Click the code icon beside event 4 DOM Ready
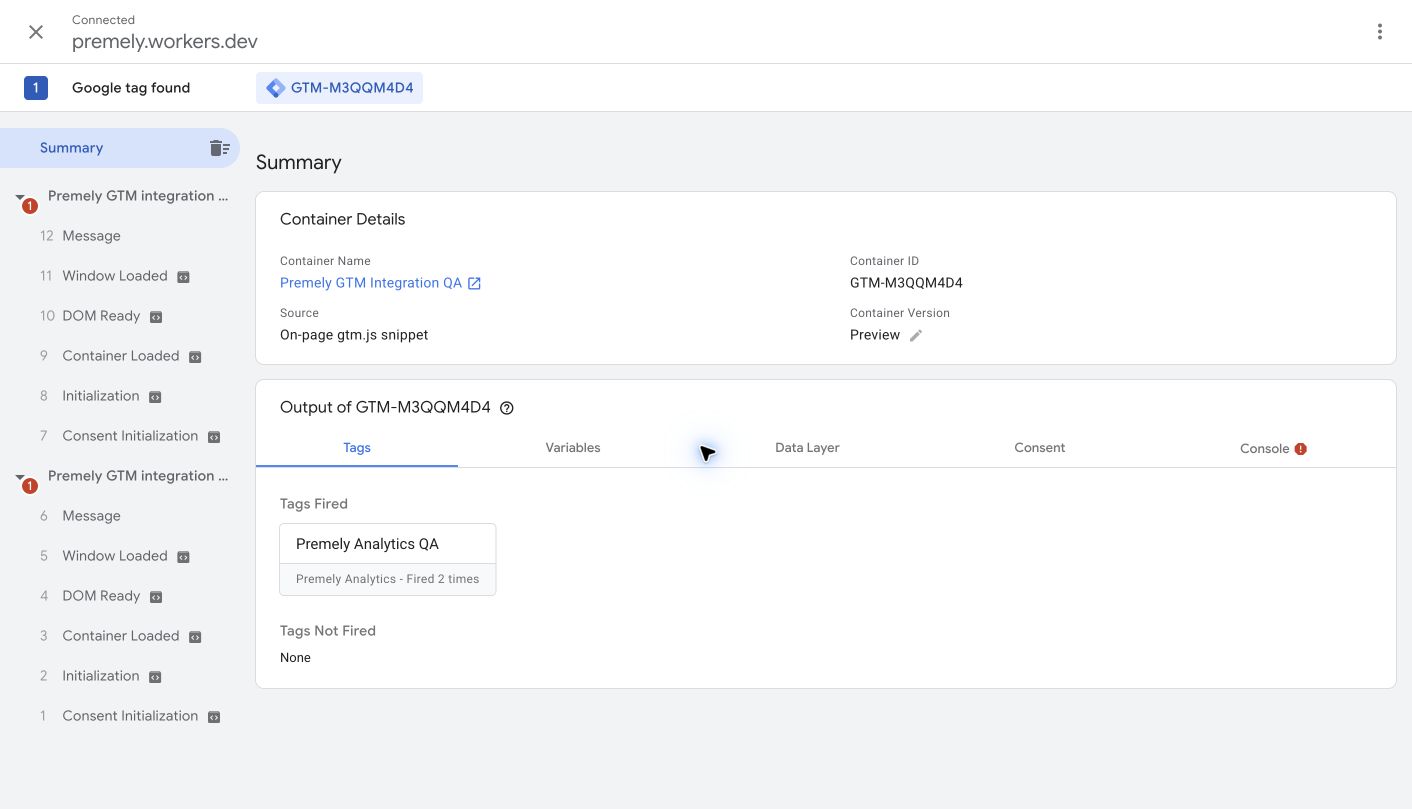The height and width of the screenshot is (809, 1412). (155, 597)
